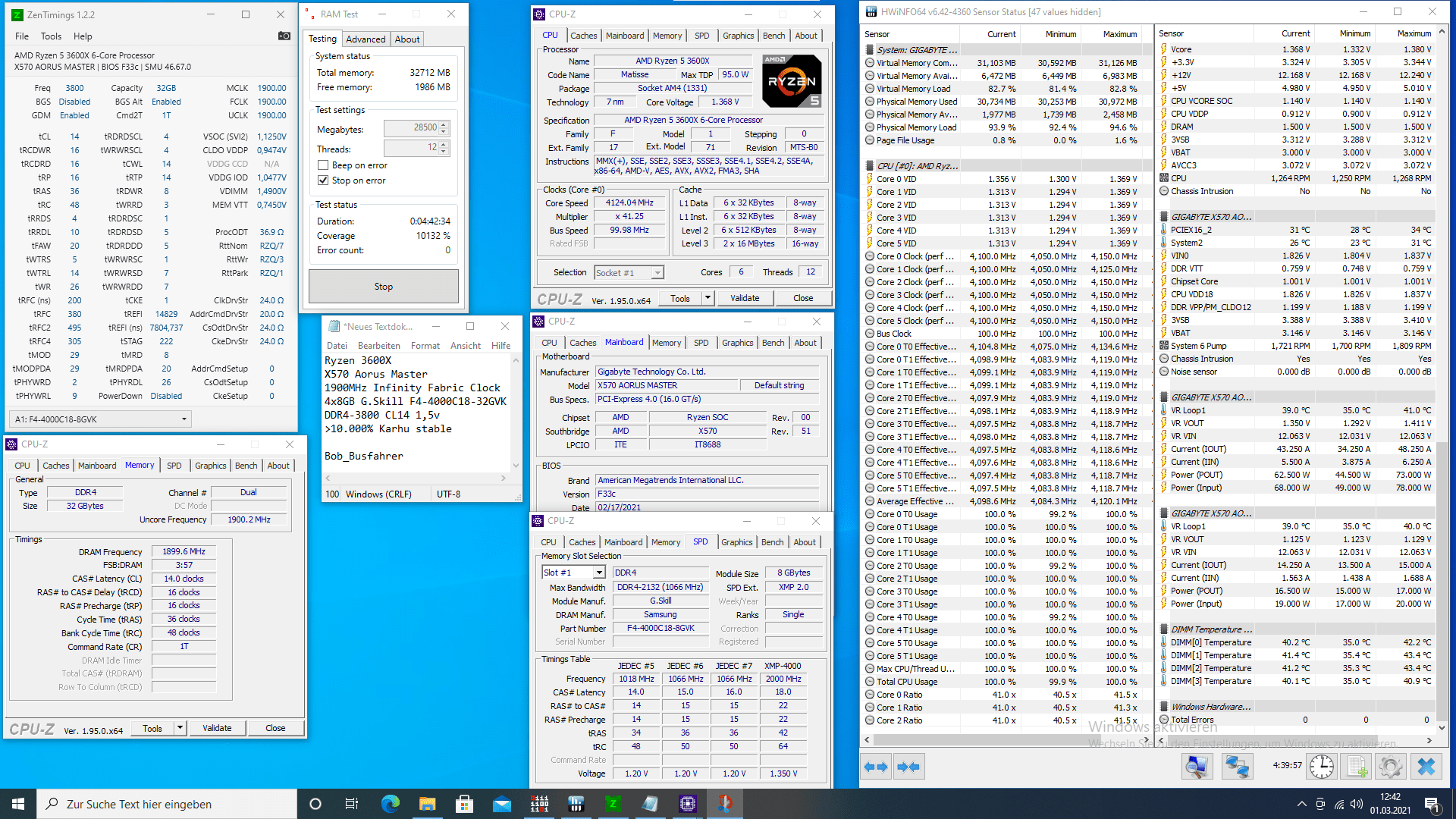Uncheck Stop on error checkbox
Viewport: 1456px width, 819px height.
pos(323,180)
